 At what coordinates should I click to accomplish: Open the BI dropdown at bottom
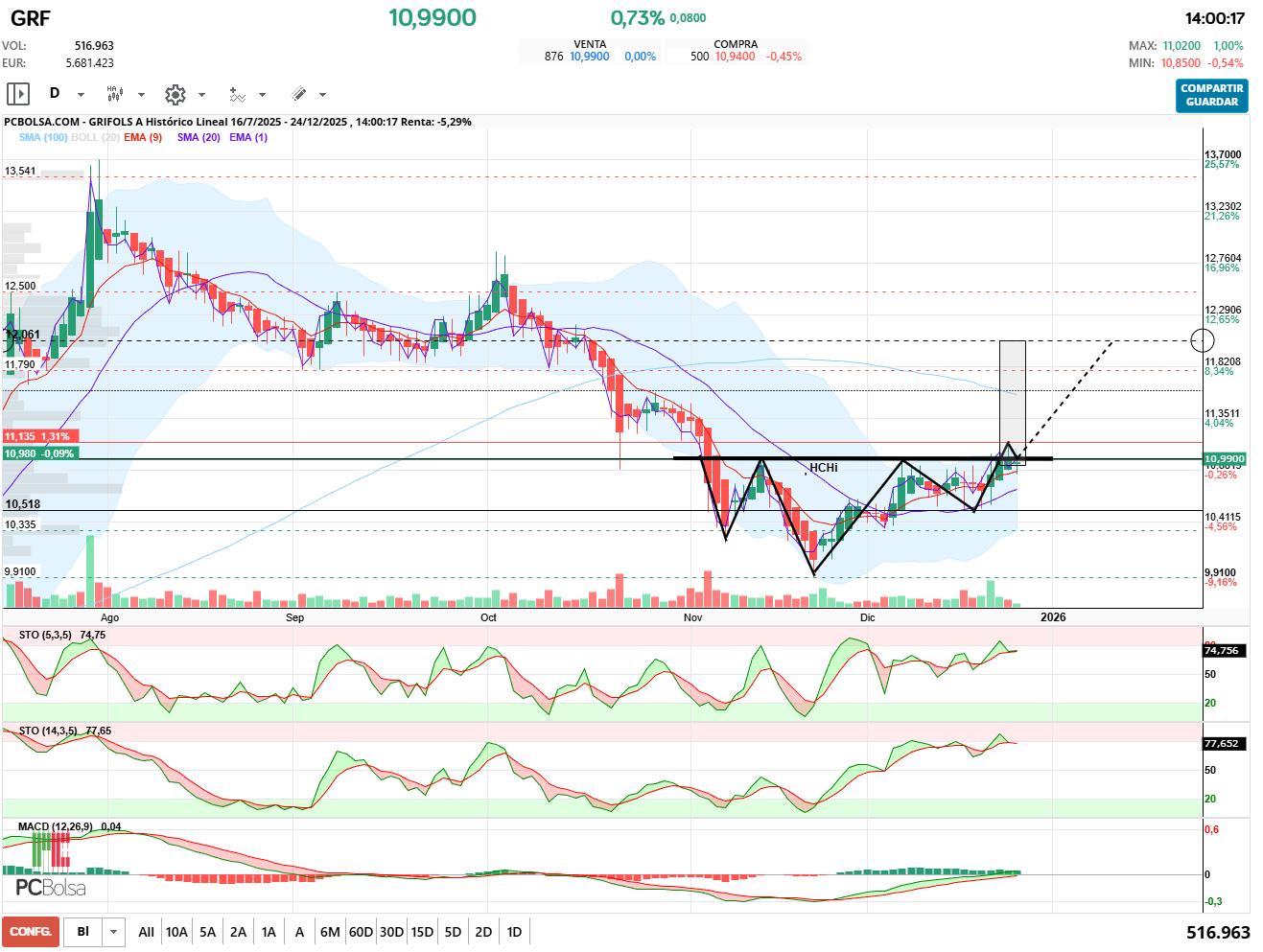point(114,932)
